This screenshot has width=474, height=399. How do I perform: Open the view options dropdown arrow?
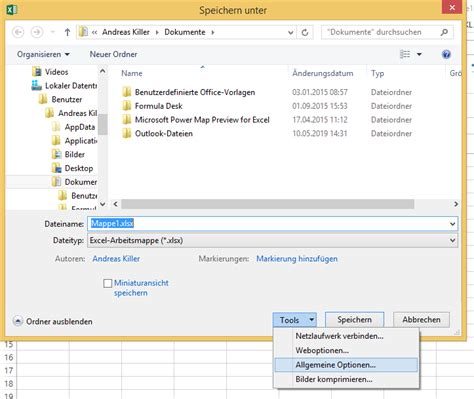(x=419, y=54)
